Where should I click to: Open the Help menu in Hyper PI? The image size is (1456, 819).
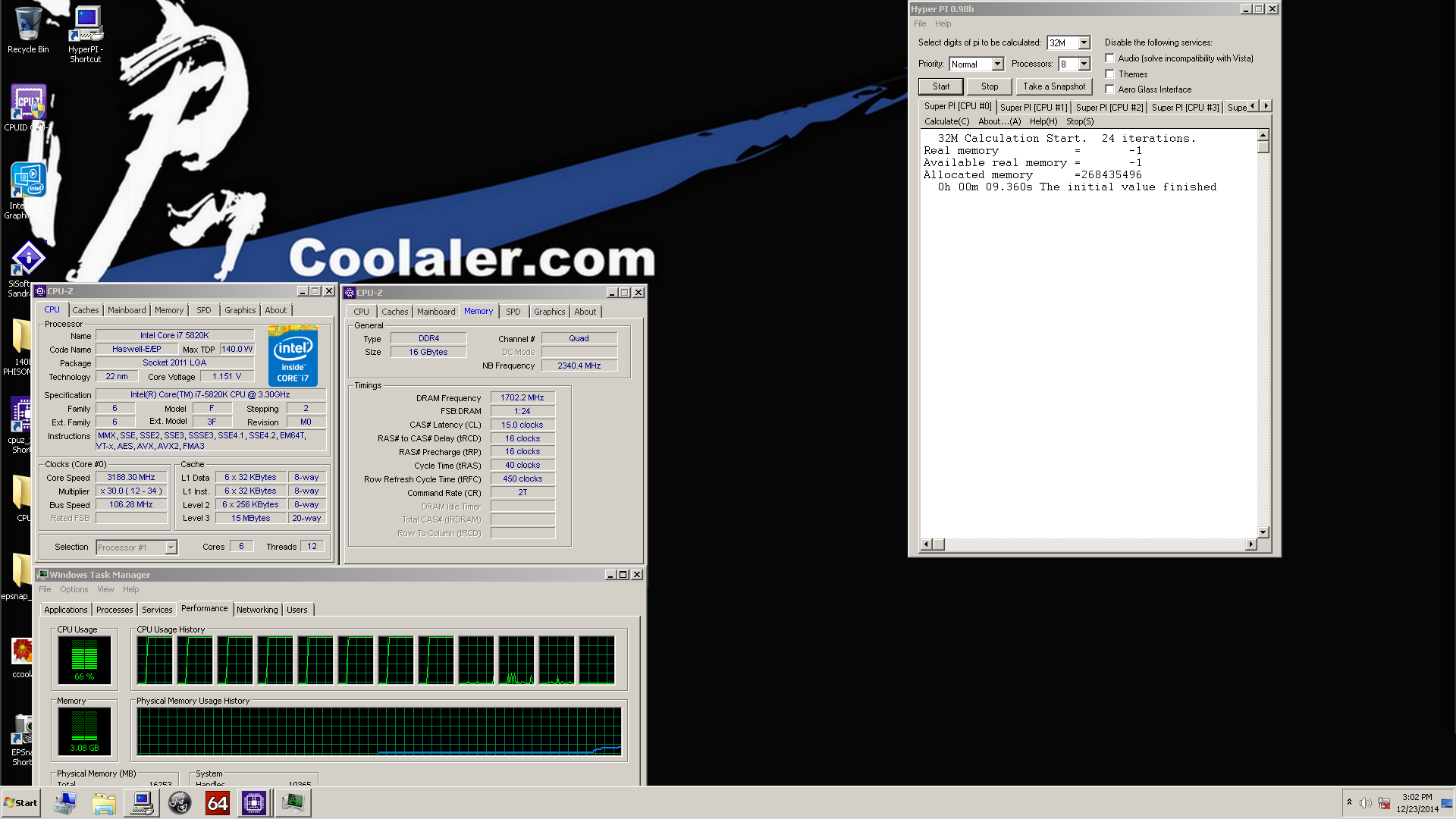coord(943,24)
